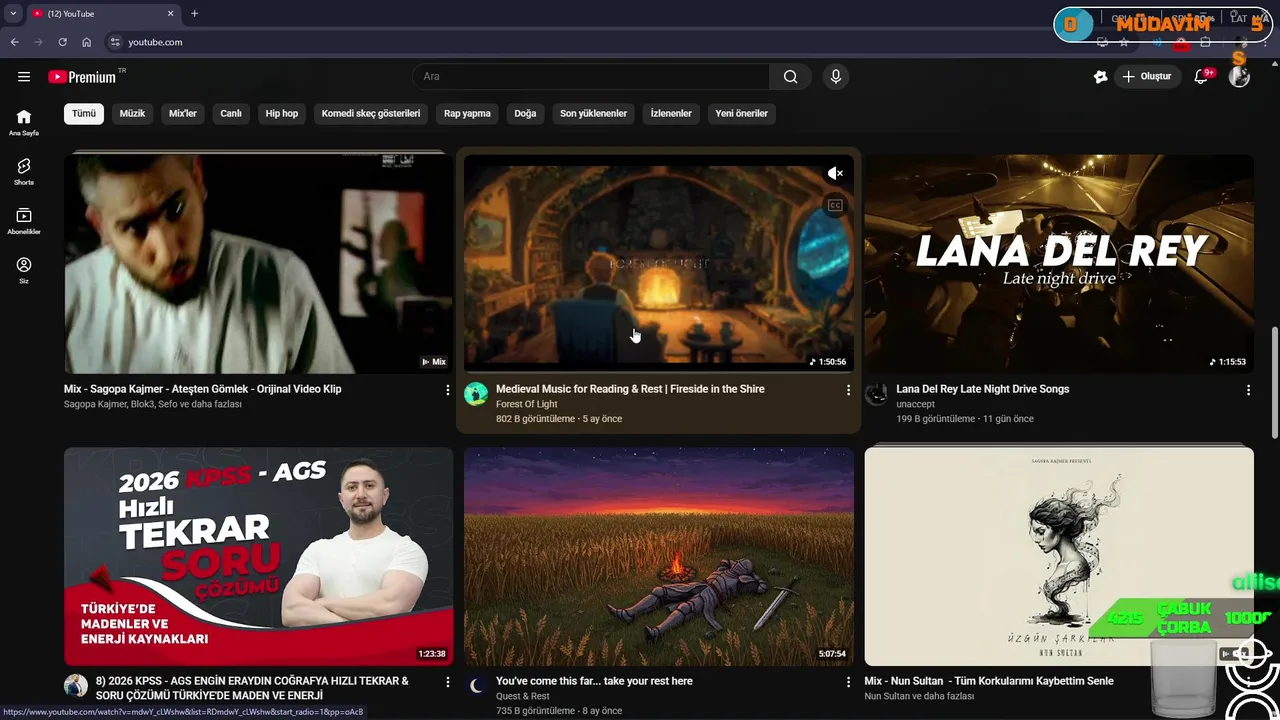1280x720 pixels.
Task: Select the Tümü filter chip
Action: click(x=84, y=114)
